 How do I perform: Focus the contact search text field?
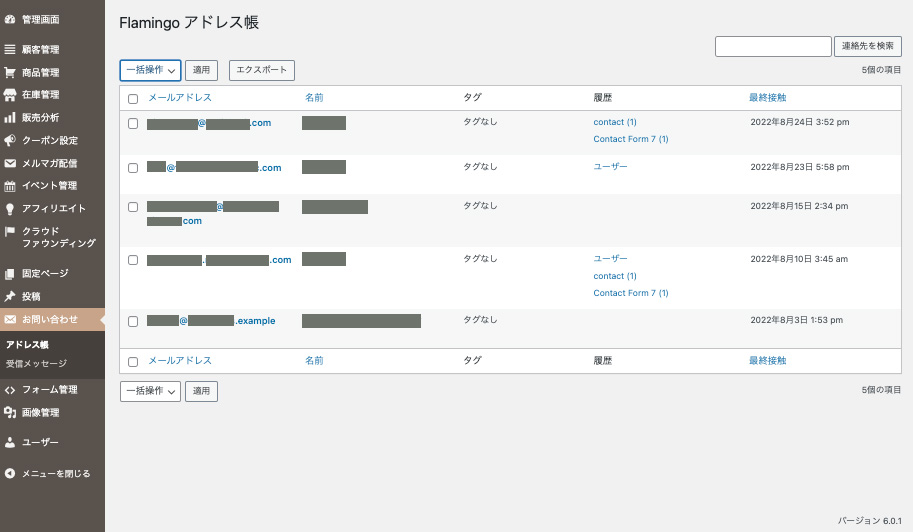[x=773, y=46]
